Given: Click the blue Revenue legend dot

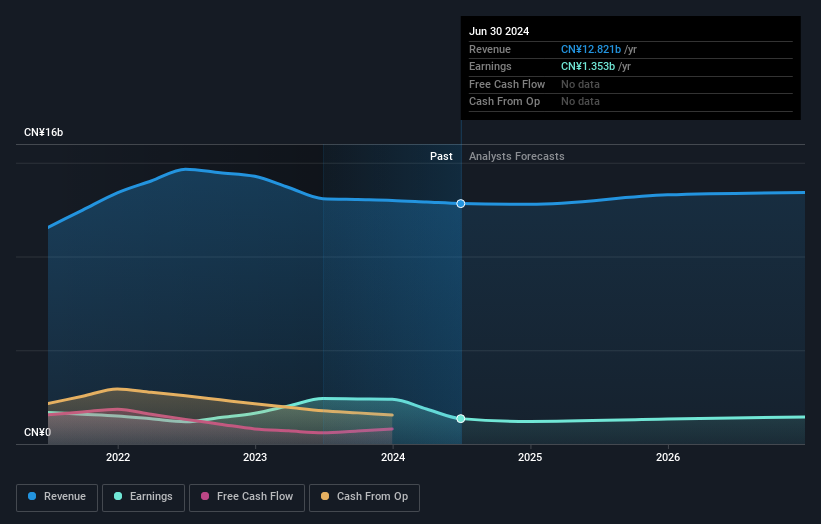Looking at the screenshot, I should click(32, 496).
